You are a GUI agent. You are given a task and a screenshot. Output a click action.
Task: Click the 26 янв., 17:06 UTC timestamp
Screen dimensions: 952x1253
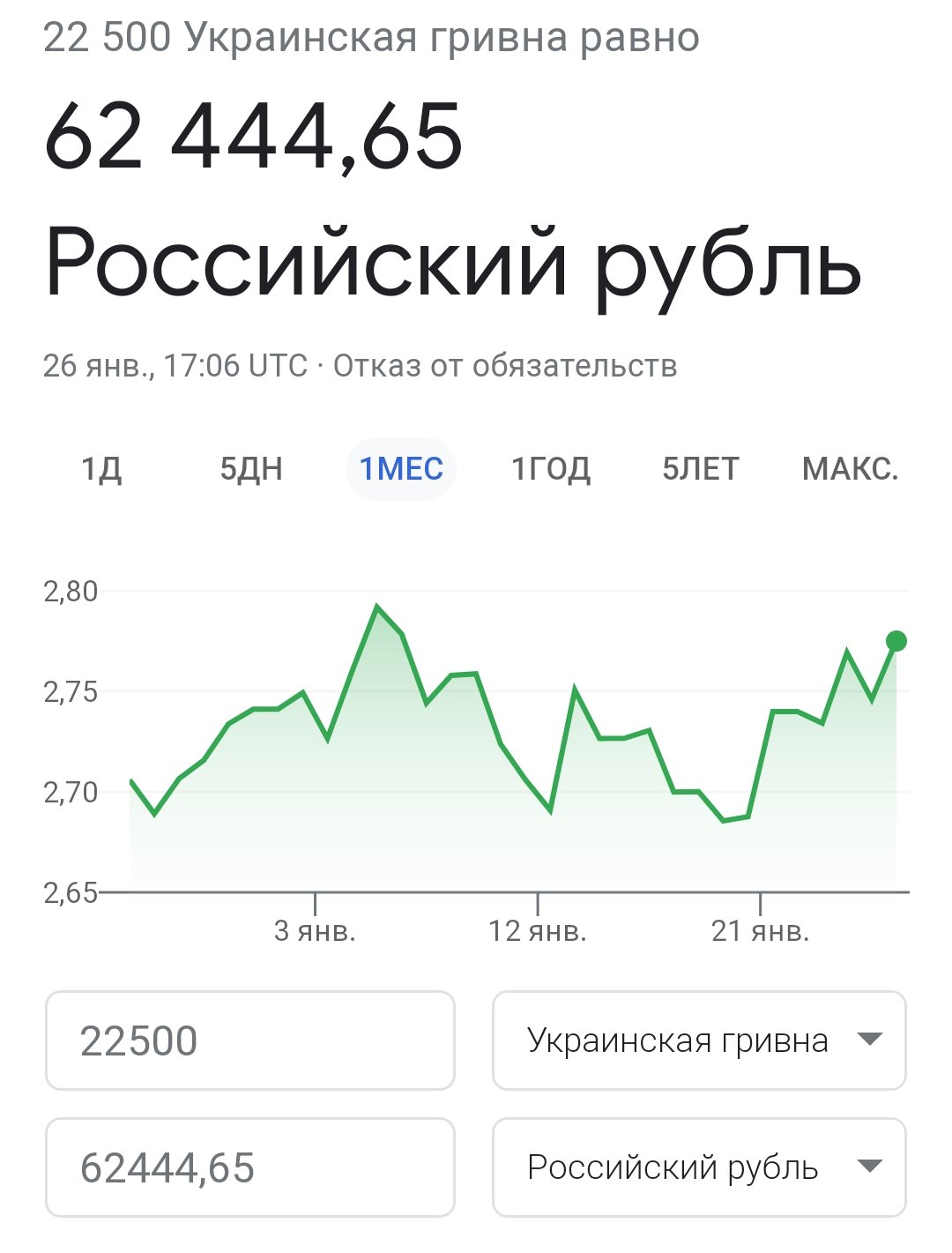tap(175, 366)
